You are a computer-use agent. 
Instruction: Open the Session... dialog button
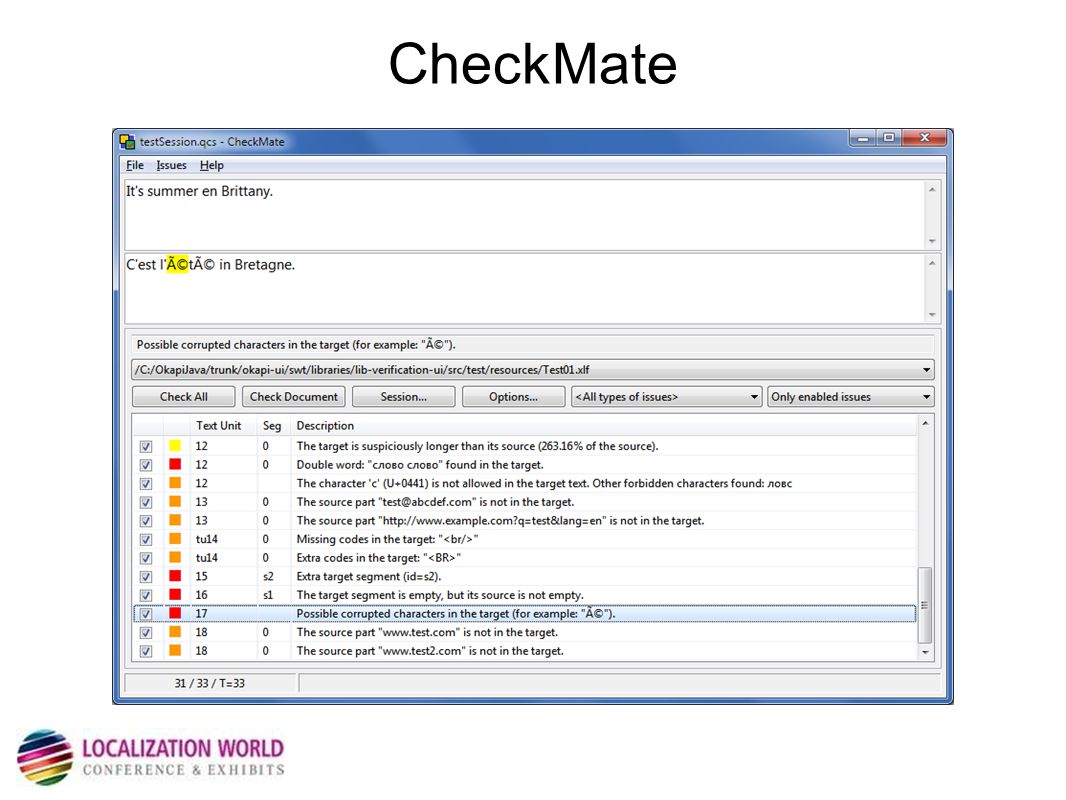tap(404, 396)
